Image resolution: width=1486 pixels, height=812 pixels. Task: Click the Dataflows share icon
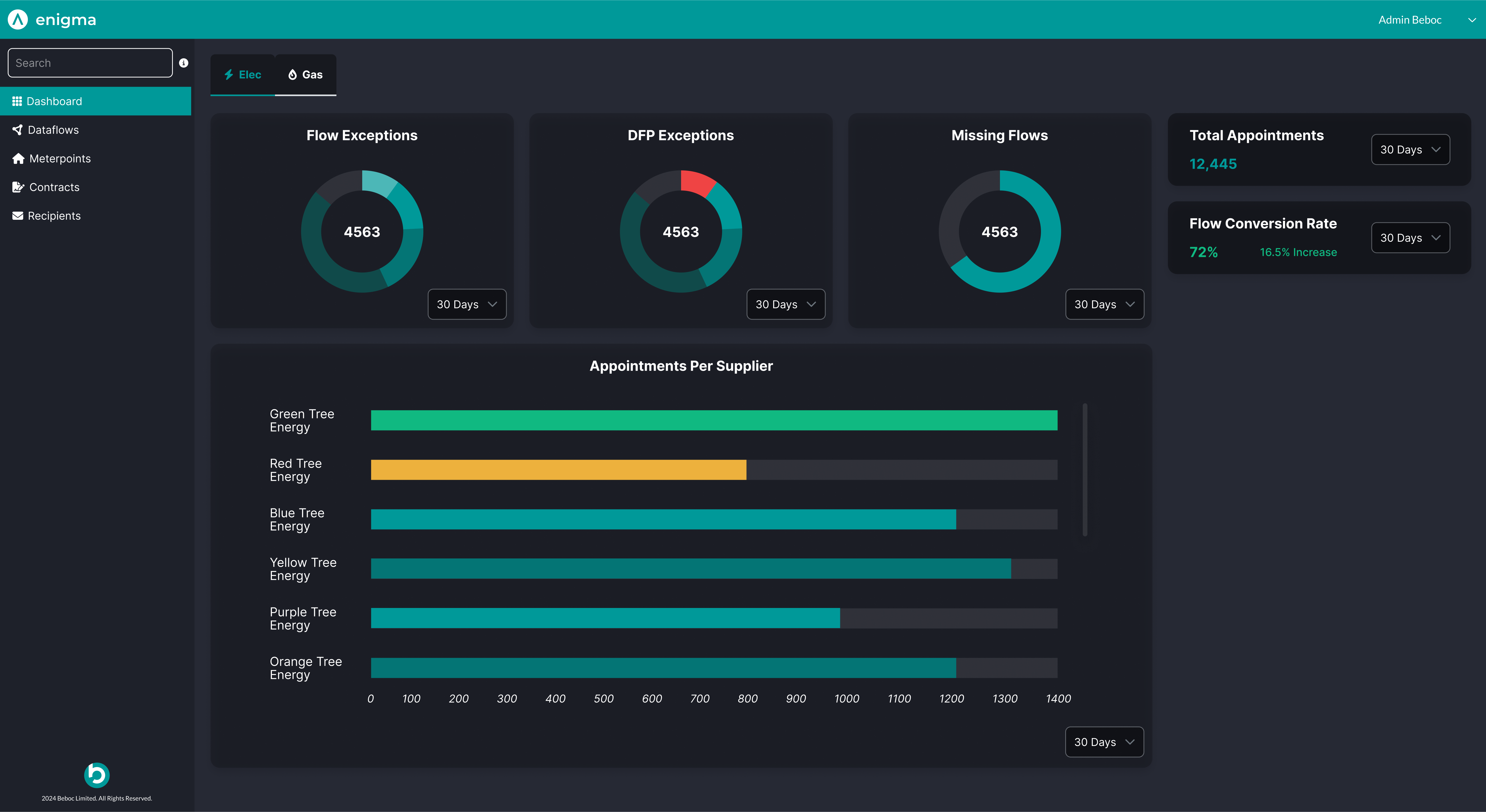coord(17,130)
